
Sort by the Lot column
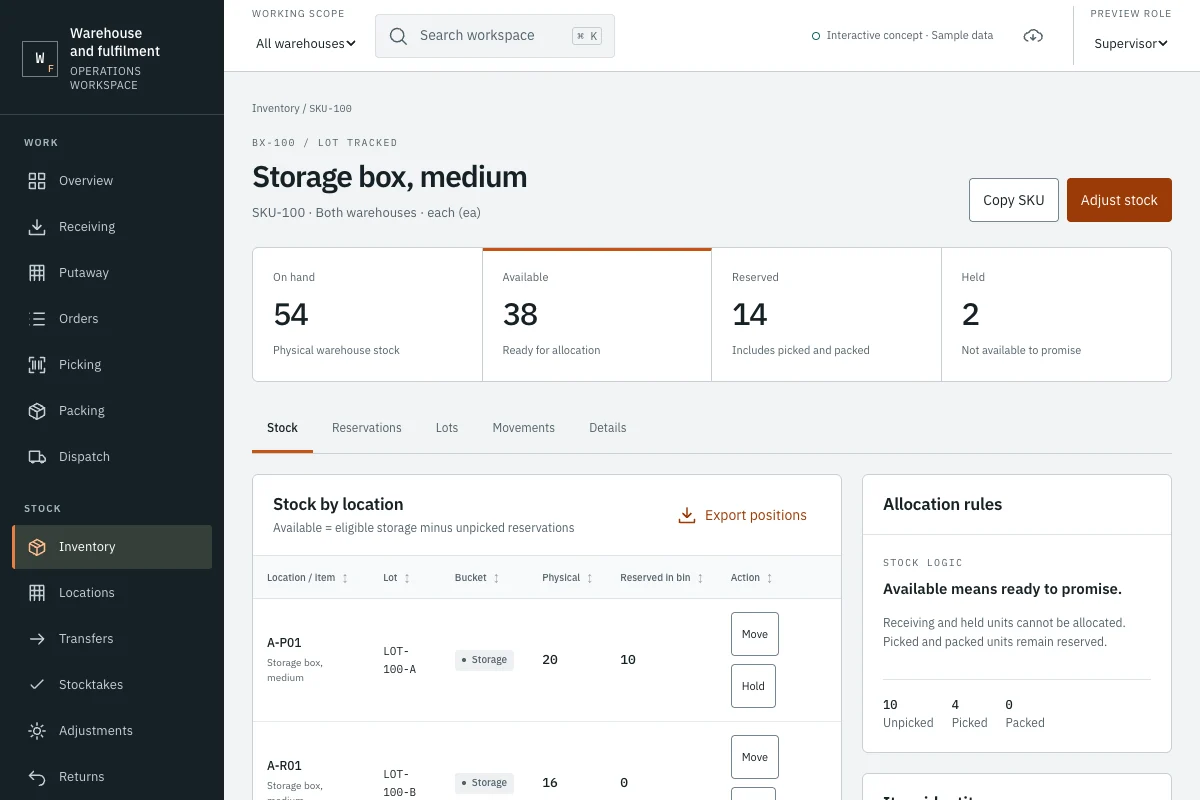397,578
